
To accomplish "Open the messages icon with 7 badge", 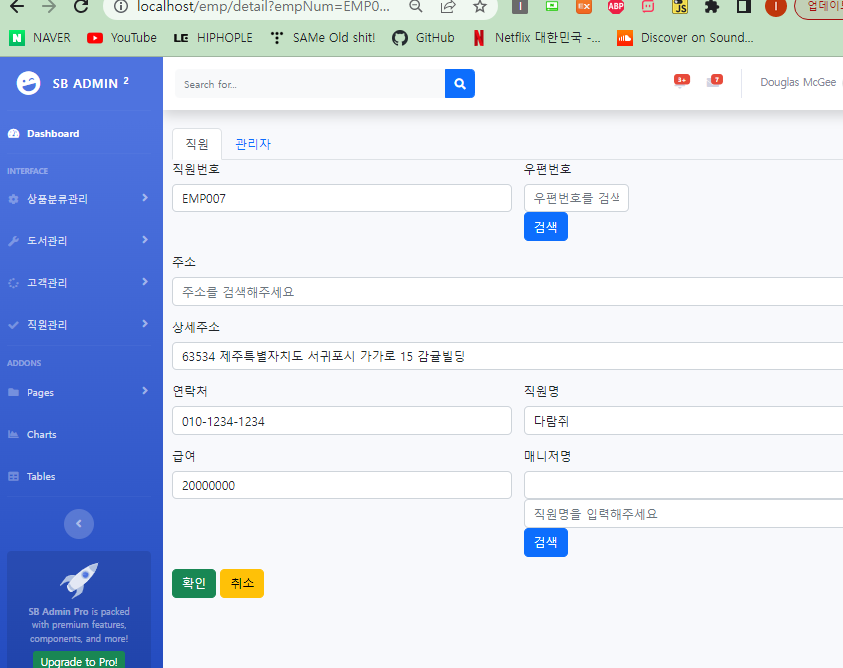I will coord(715,81).
